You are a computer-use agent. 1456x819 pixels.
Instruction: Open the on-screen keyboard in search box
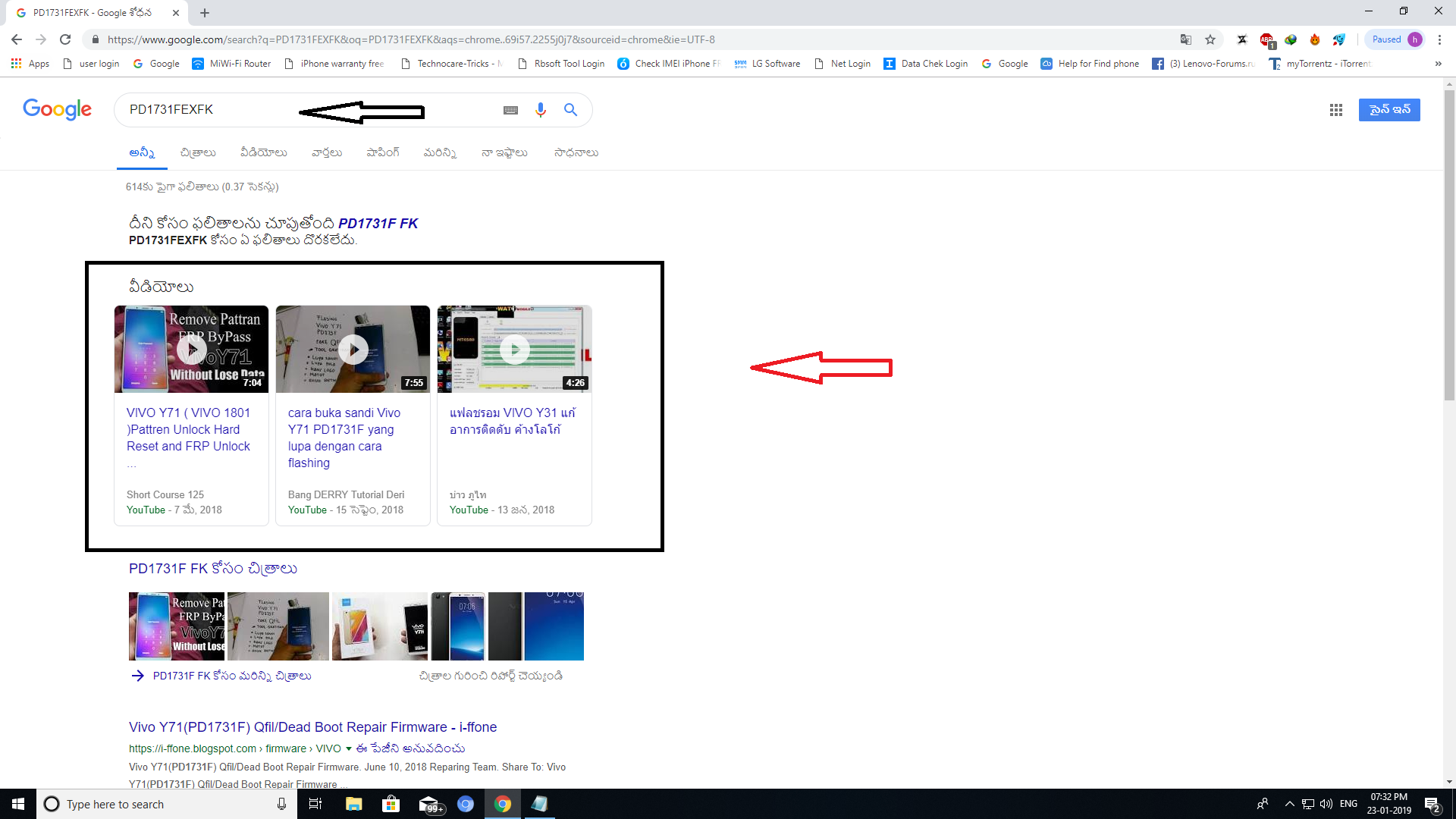point(511,110)
